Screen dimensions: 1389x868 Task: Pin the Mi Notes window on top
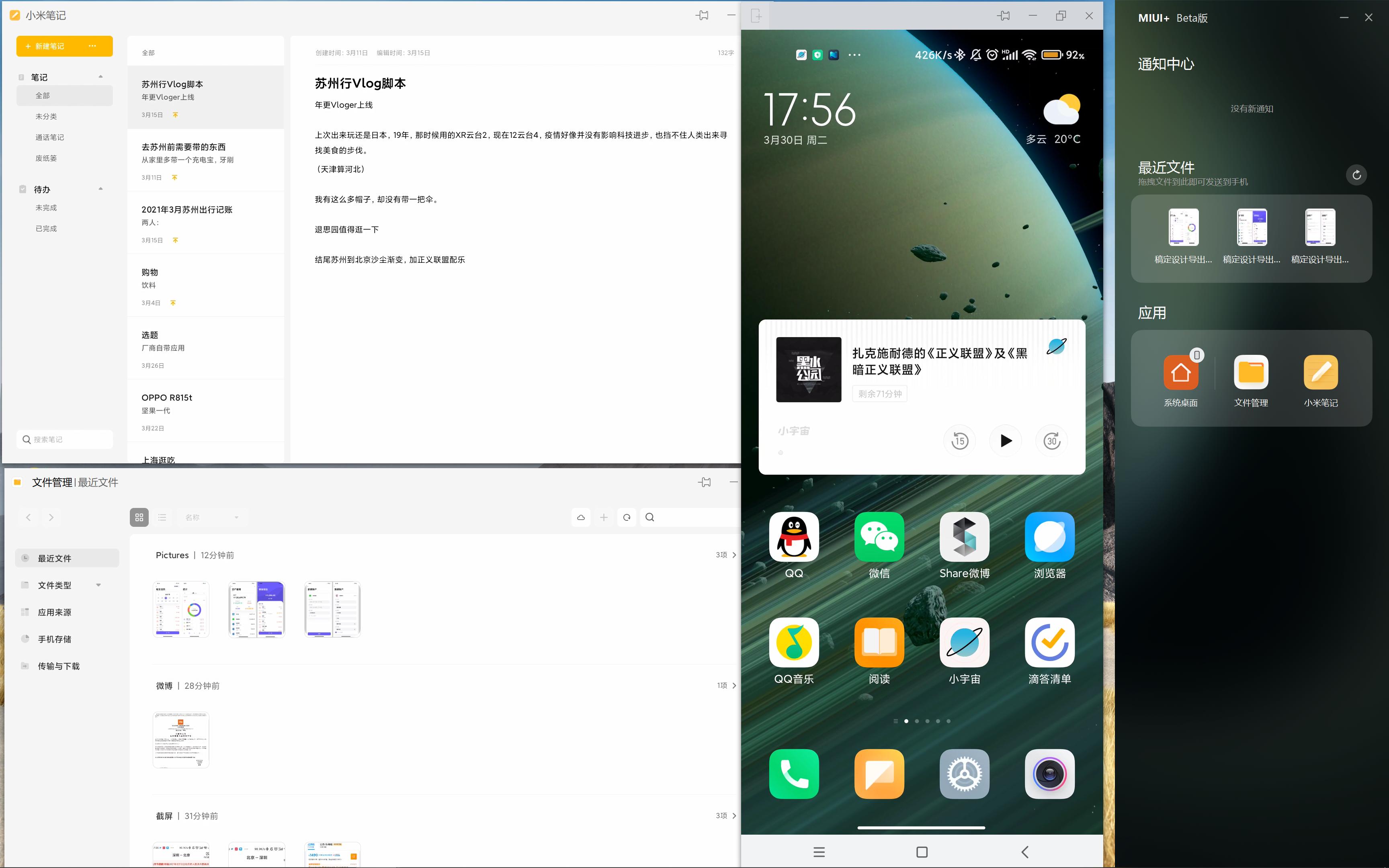click(x=702, y=16)
